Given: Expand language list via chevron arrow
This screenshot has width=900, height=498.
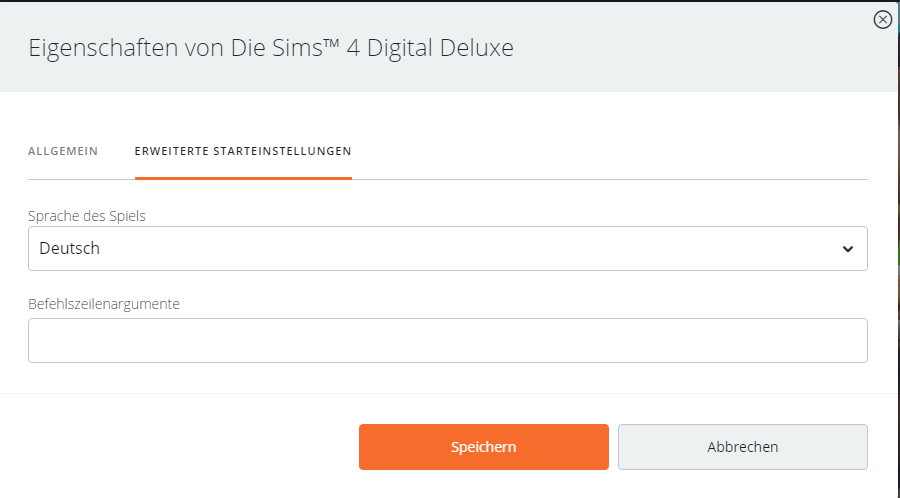Looking at the screenshot, I should [x=848, y=249].
